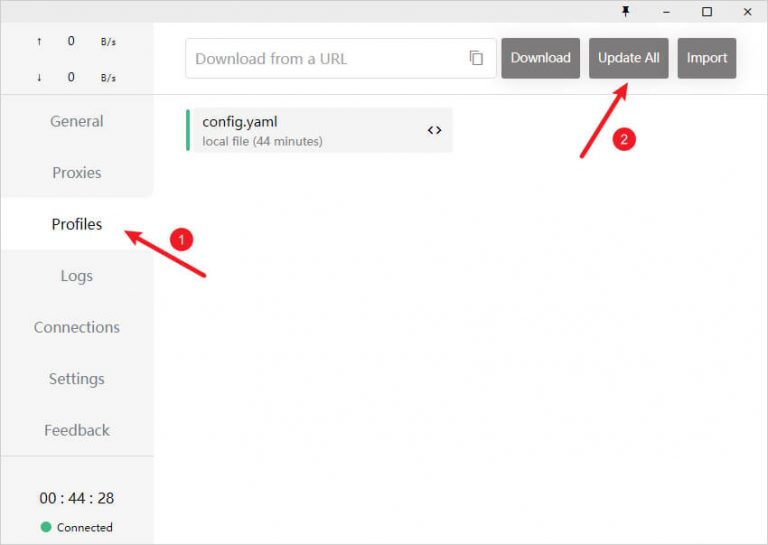Viewport: 768px width, 545px height.
Task: Click the upload speed arrow indicator
Action: coord(39,41)
